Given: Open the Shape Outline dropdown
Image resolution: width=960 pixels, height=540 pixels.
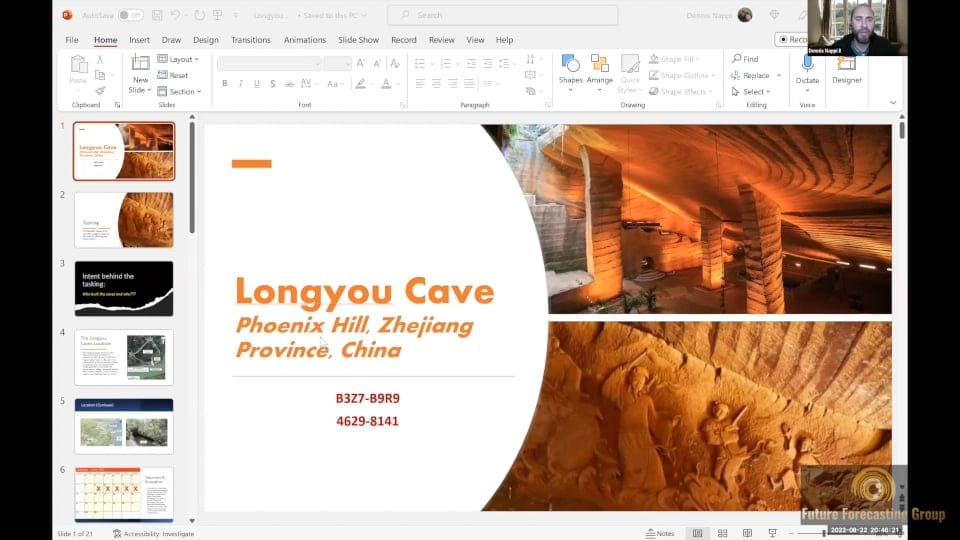Looking at the screenshot, I should 682,75.
